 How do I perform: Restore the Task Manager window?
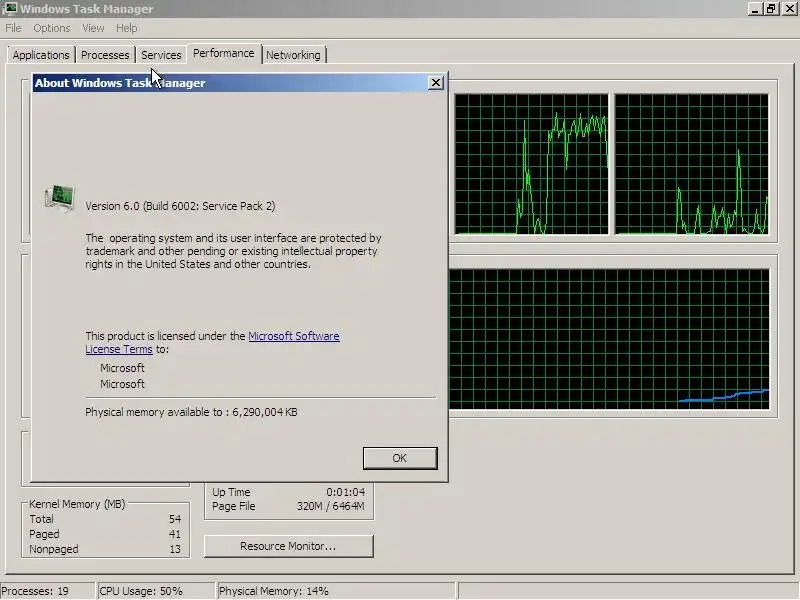[x=771, y=8]
